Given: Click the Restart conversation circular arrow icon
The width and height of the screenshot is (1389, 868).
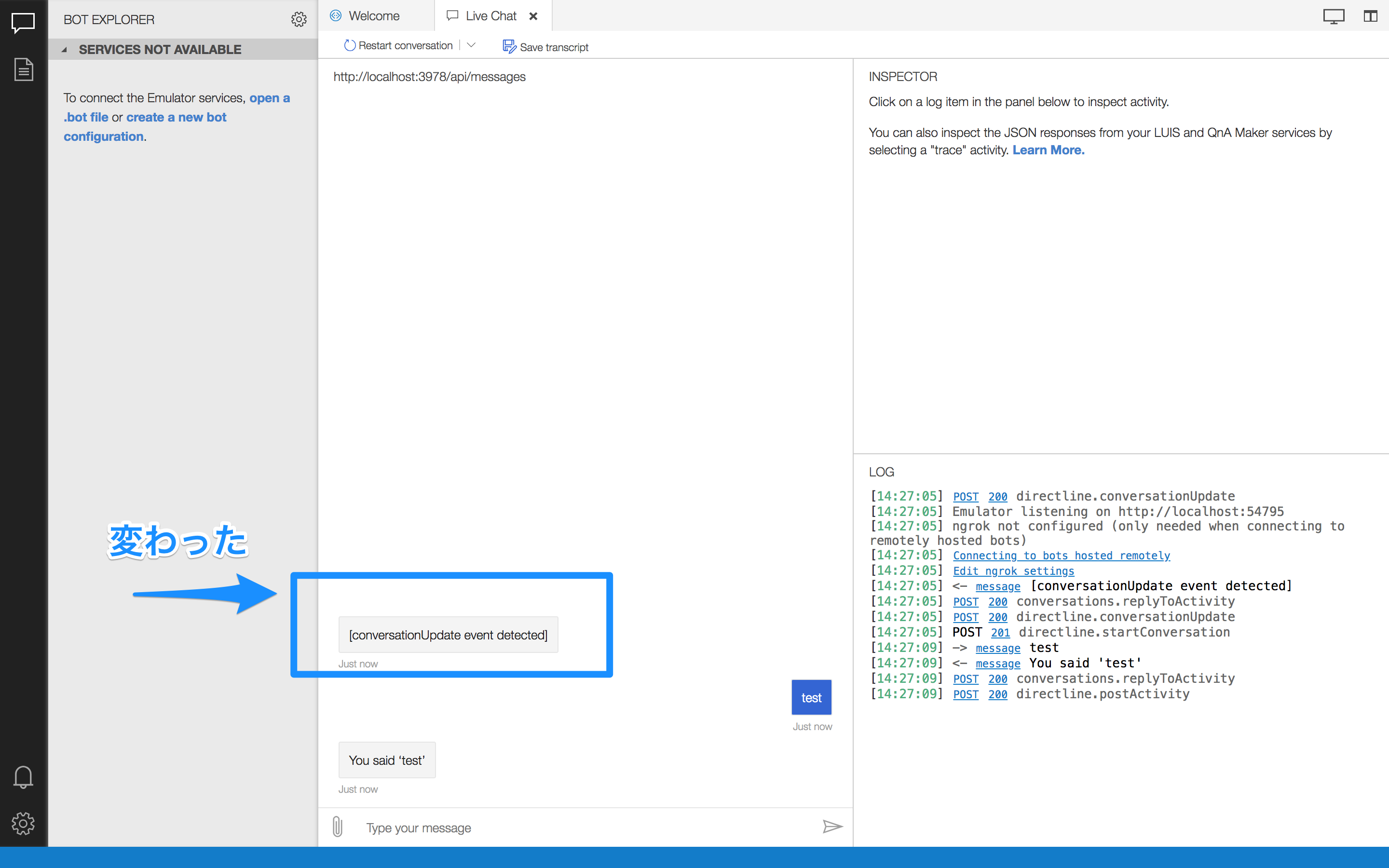Looking at the screenshot, I should pos(350,45).
